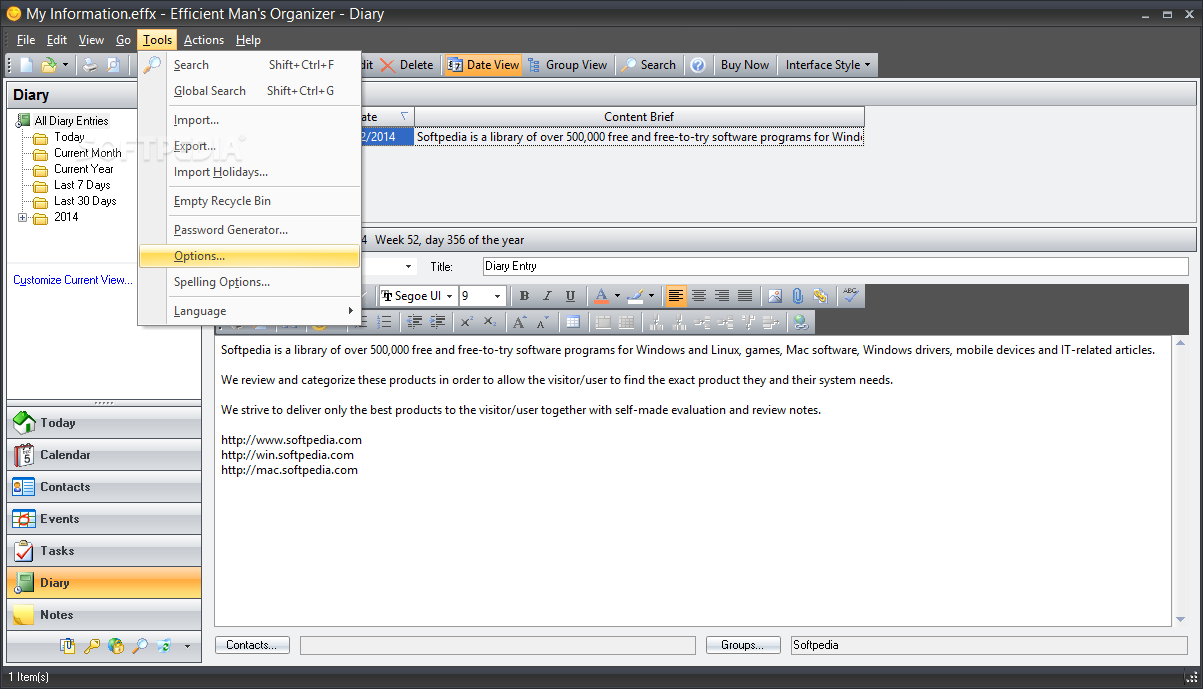Toggle Underline formatting

[570, 296]
